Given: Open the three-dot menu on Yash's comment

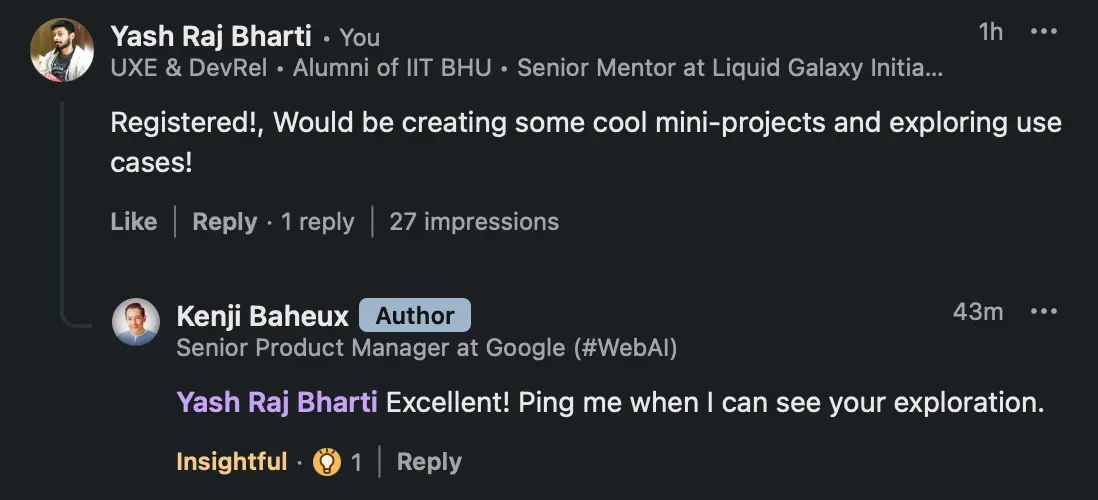Looking at the screenshot, I should (x=1043, y=32).
